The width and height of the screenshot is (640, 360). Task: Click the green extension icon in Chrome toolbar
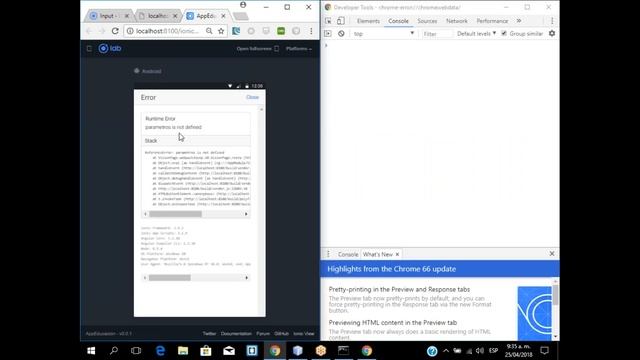click(281, 31)
